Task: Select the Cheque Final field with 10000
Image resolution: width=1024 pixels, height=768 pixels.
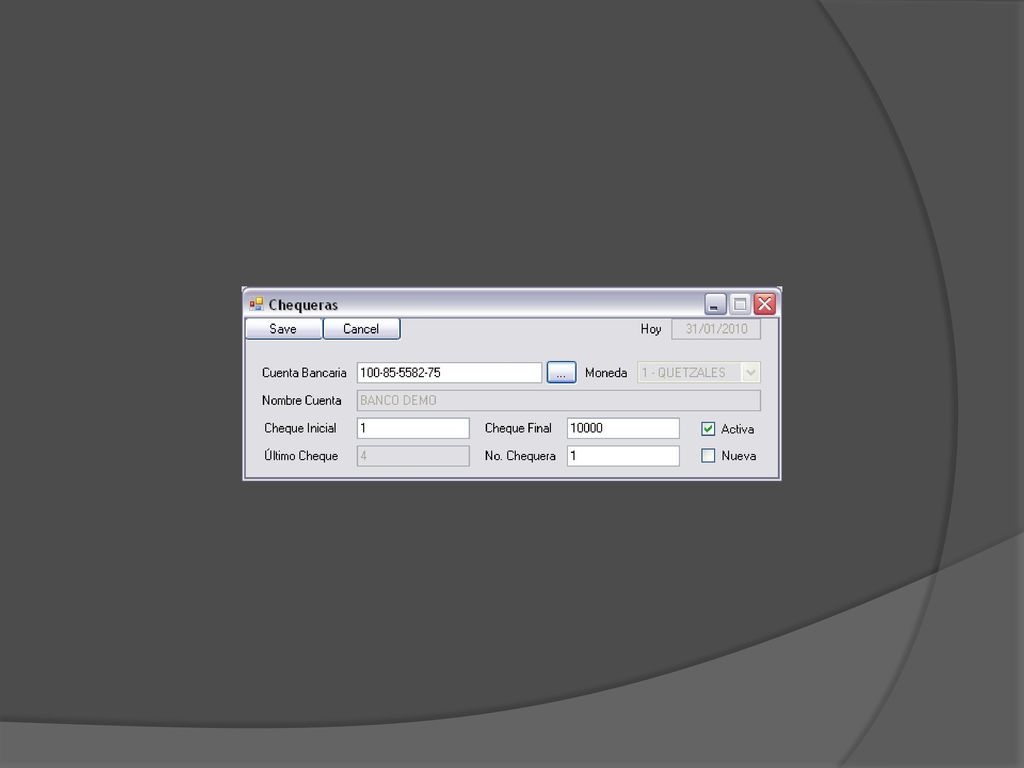Action: click(623, 428)
